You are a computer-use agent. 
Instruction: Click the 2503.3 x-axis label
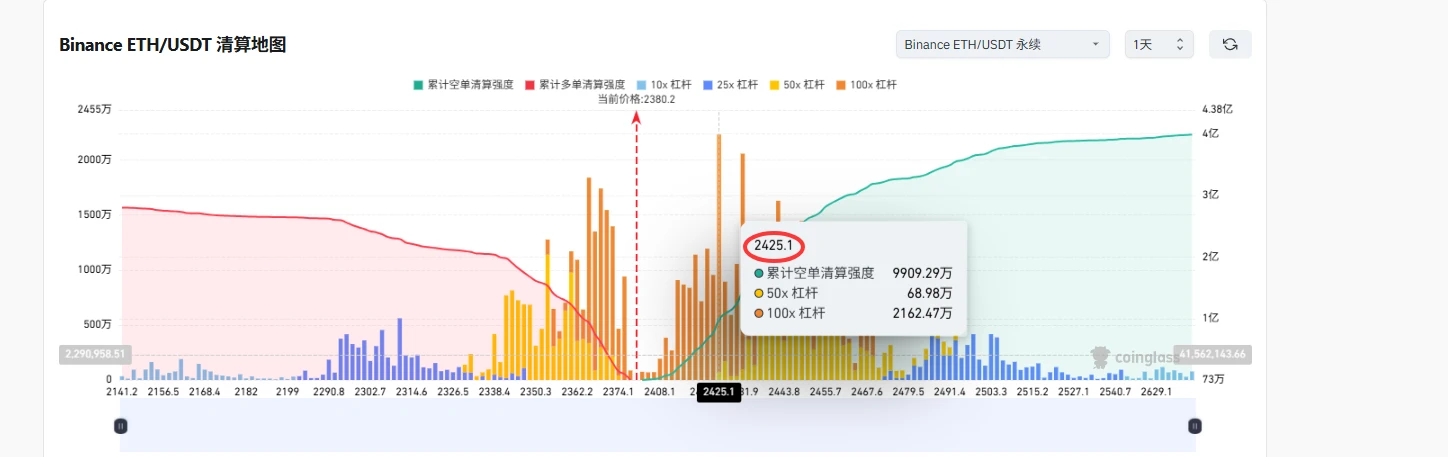click(990, 392)
